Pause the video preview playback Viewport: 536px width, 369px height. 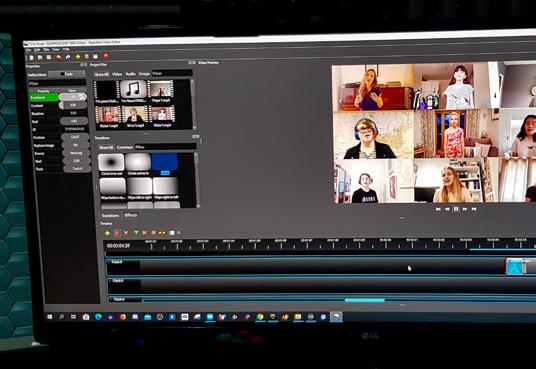point(456,209)
